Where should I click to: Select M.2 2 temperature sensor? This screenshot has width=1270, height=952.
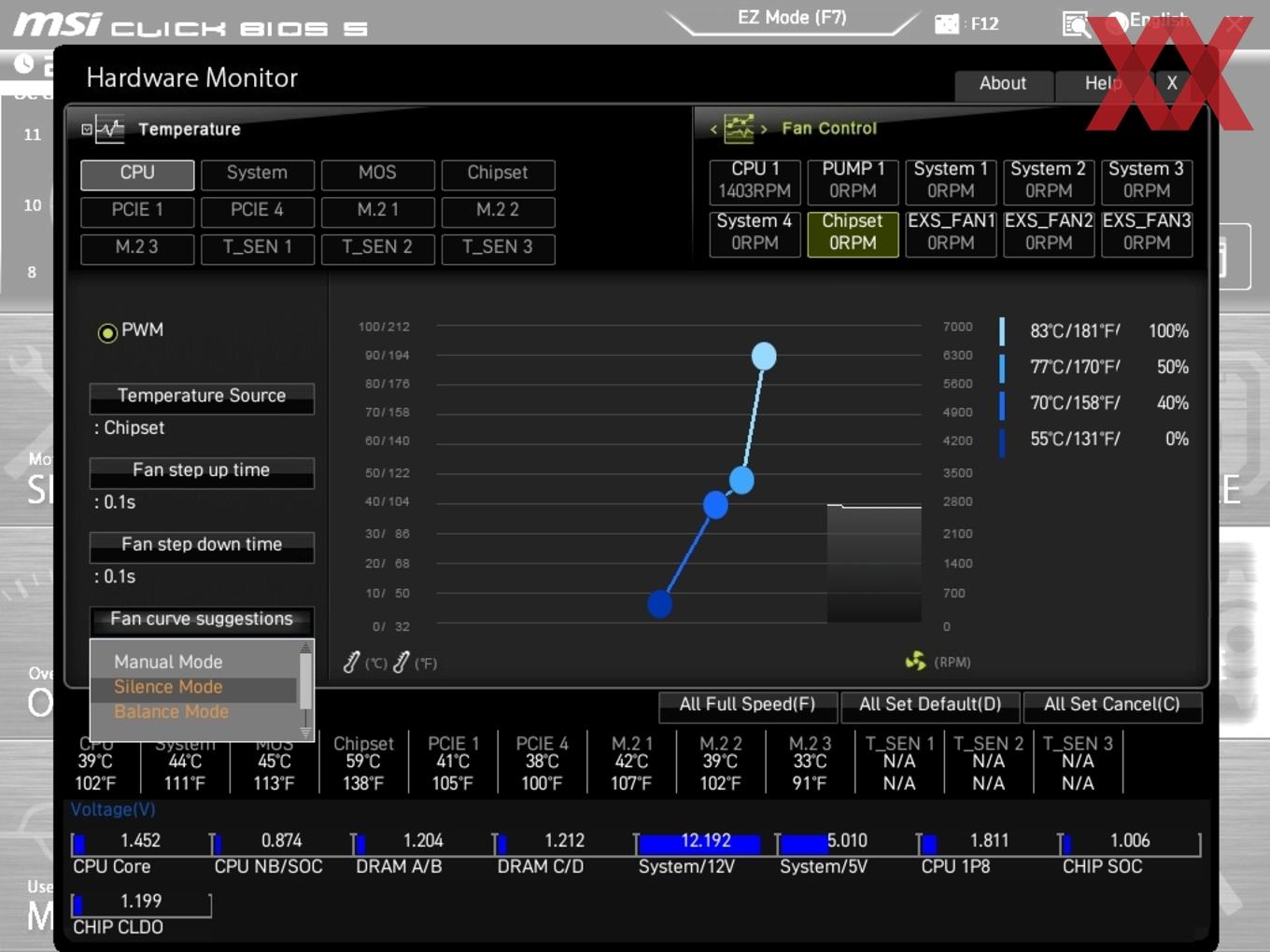point(498,211)
